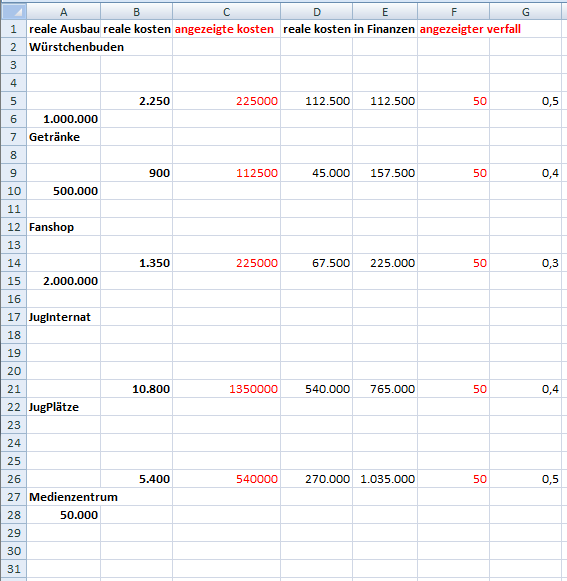Select cell with value 10.800
Viewport: 567px width, 581px height.
tap(136, 389)
